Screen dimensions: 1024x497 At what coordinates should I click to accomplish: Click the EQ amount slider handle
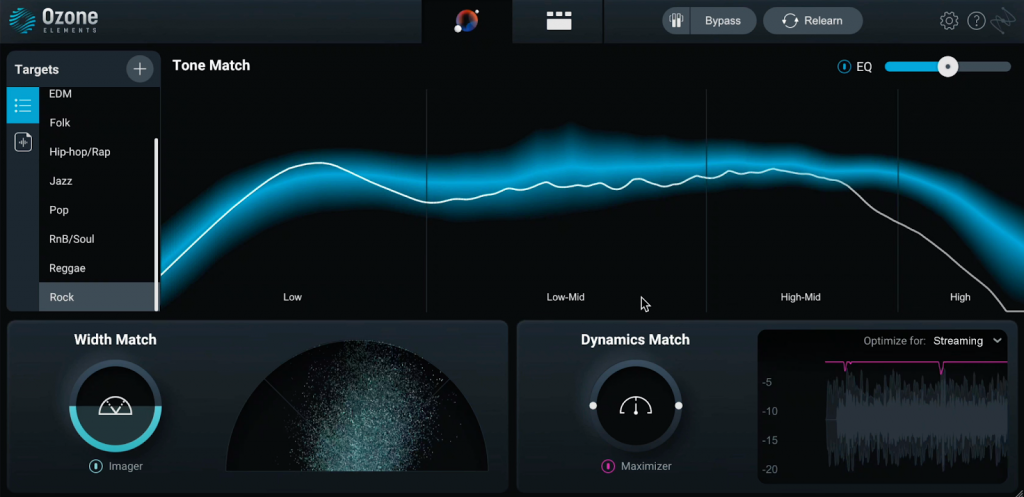coord(947,67)
